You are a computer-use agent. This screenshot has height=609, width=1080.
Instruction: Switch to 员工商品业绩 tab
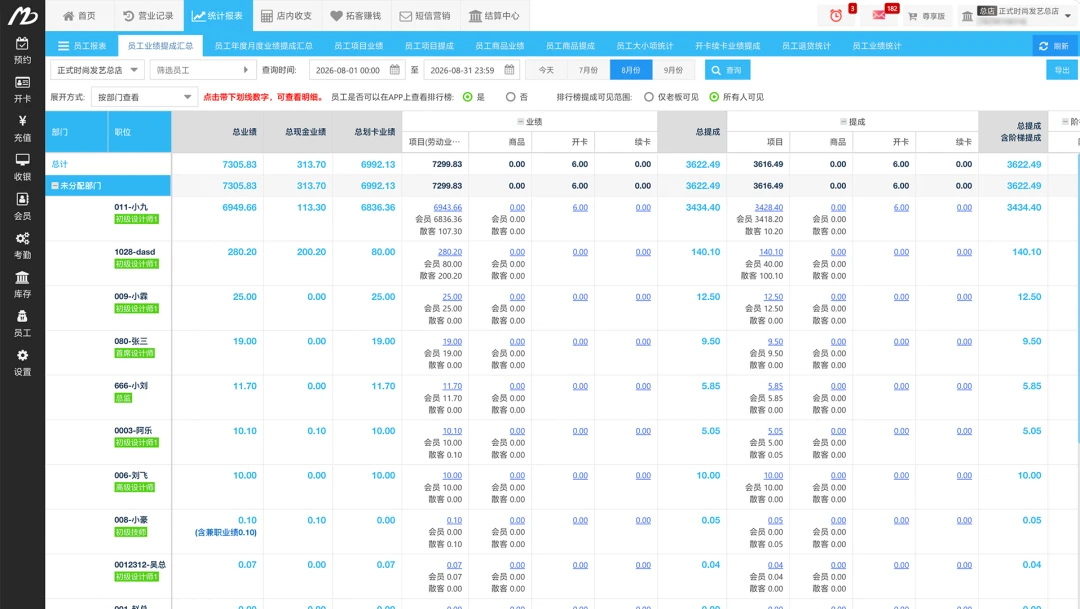click(499, 45)
